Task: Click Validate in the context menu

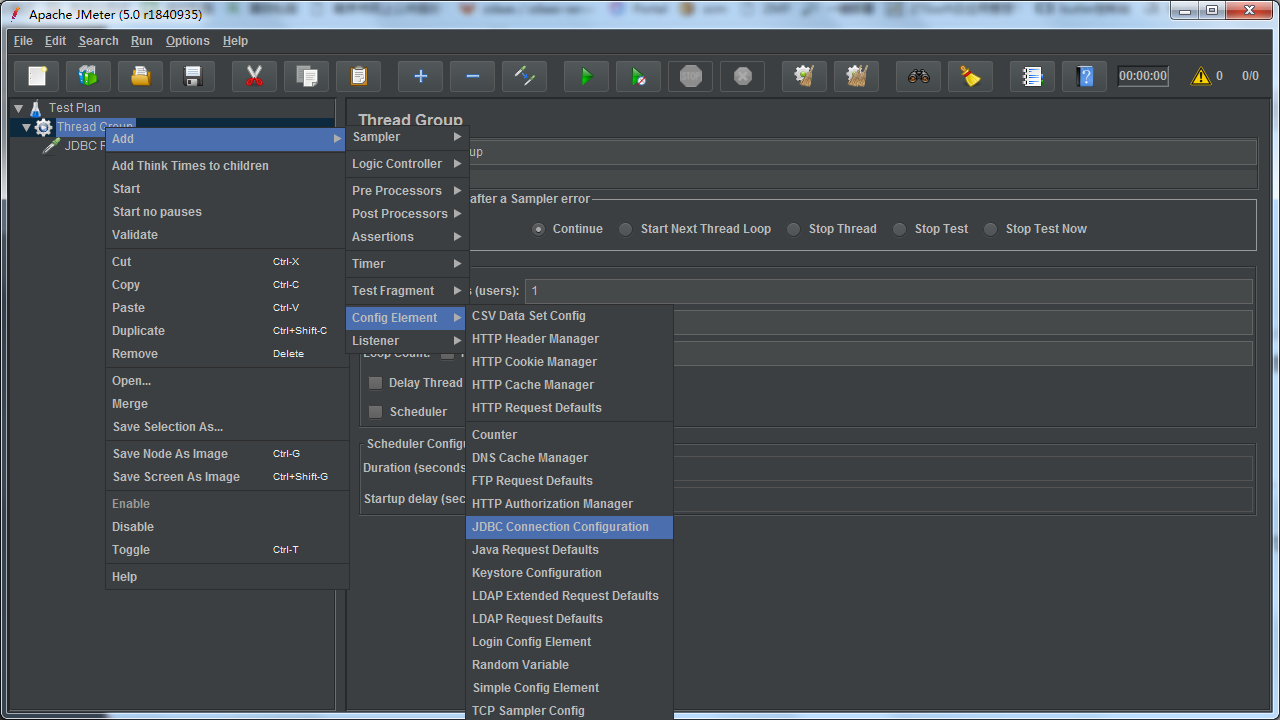Action: coord(226,235)
